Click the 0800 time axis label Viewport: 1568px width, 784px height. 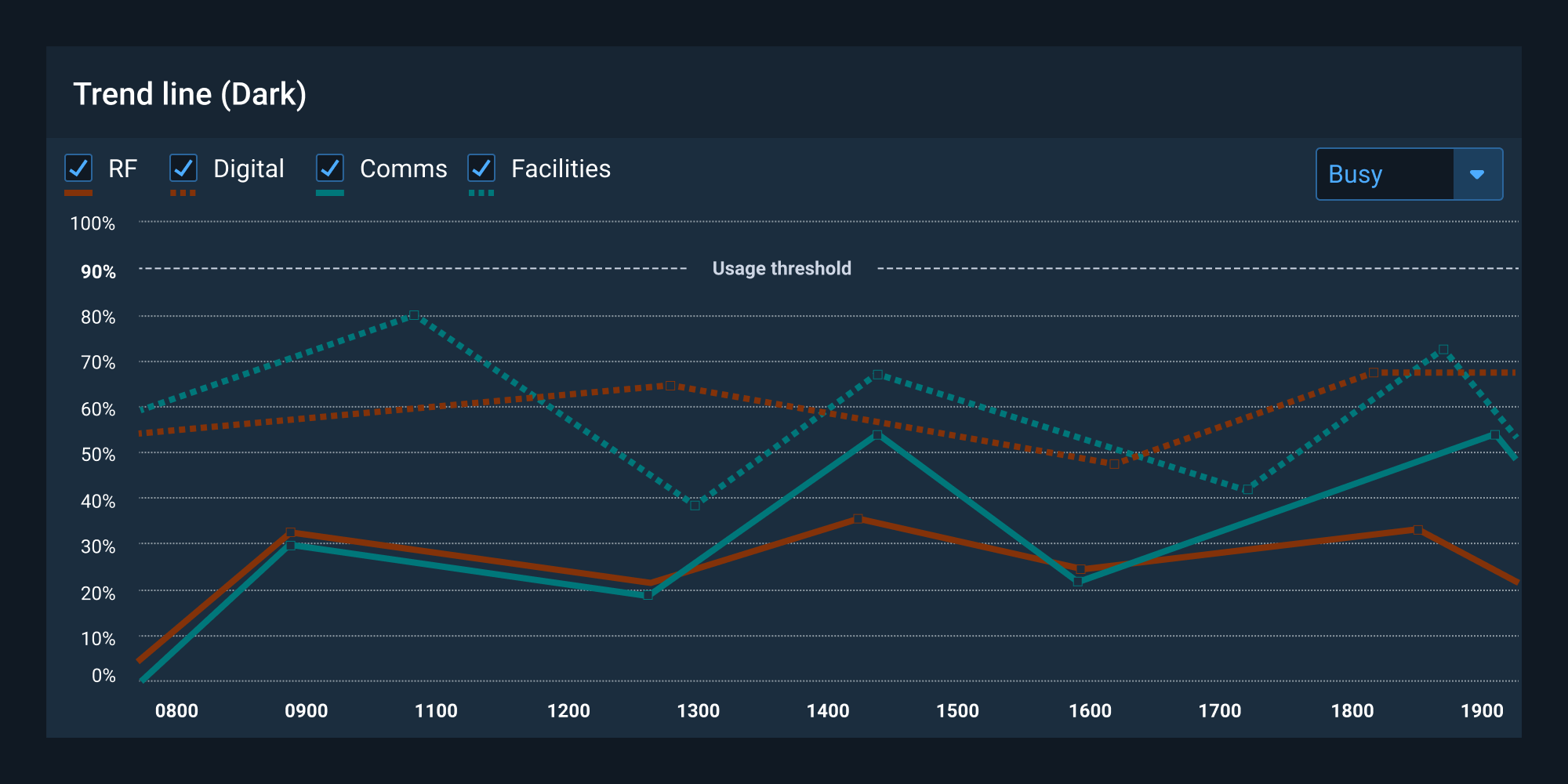(x=176, y=711)
